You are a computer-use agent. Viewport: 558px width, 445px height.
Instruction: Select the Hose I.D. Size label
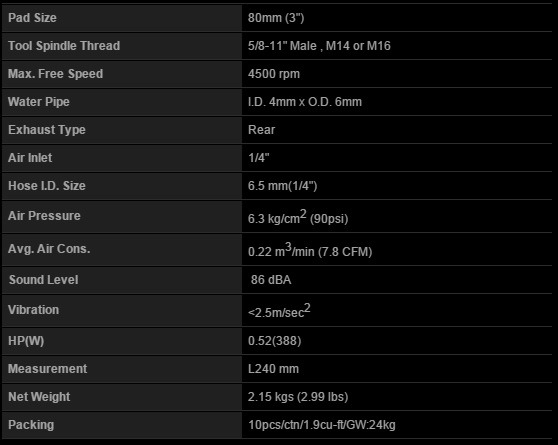pyautogui.click(x=47, y=186)
